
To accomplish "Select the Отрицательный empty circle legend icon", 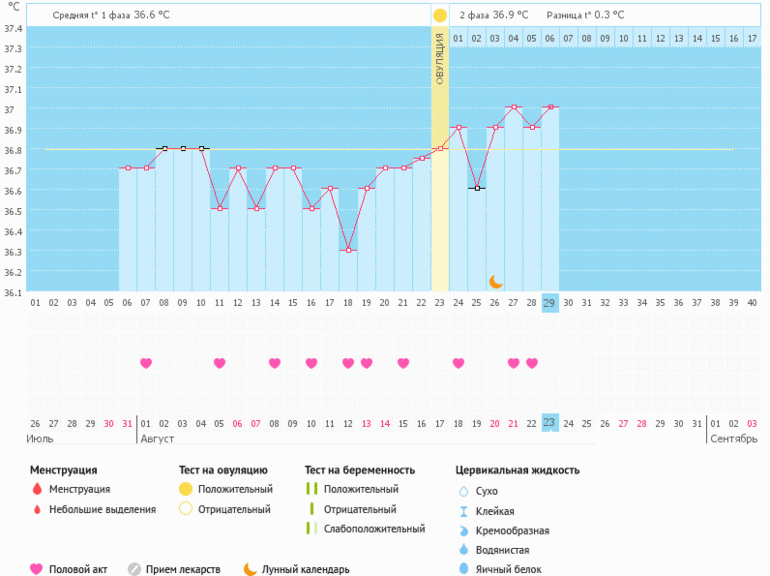I will point(185,509).
